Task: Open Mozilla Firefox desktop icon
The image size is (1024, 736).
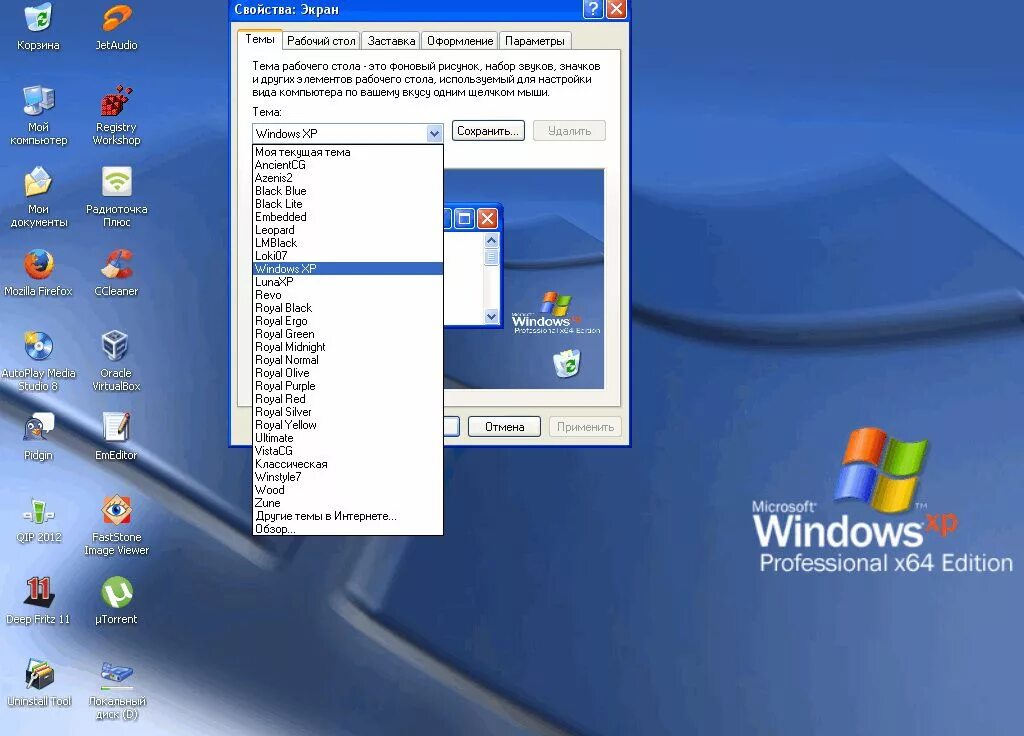Action: [x=38, y=273]
